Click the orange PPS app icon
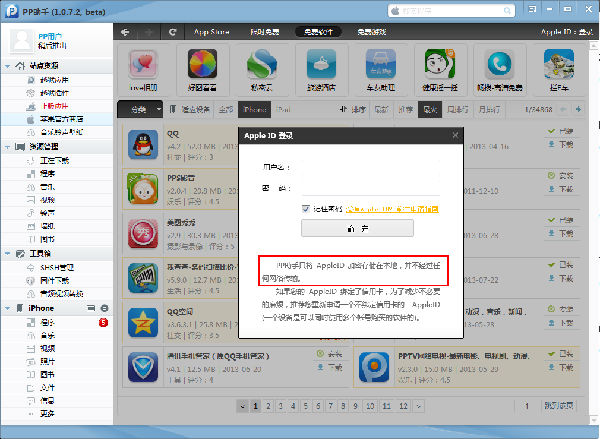600x439 pixels. (143, 188)
